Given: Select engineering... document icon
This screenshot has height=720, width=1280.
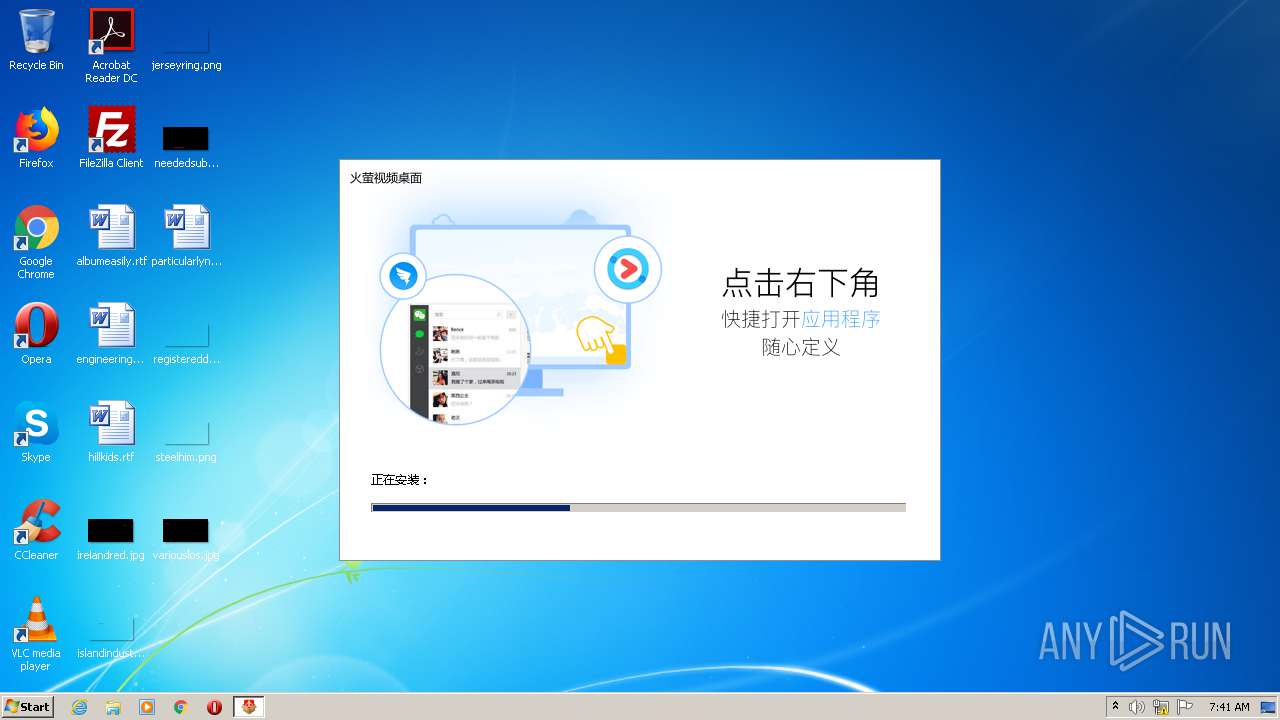Looking at the screenshot, I should (x=111, y=334).
